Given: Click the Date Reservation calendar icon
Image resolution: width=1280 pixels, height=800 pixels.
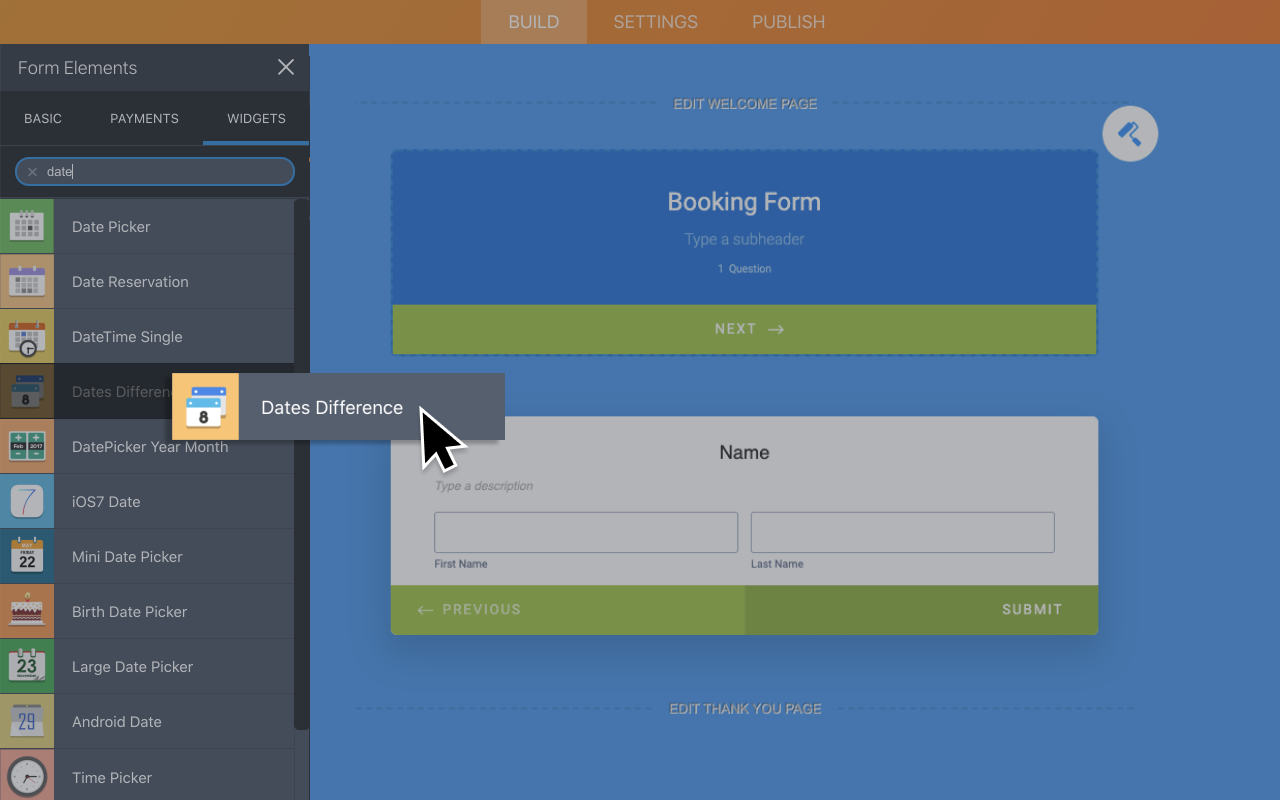Looking at the screenshot, I should pos(27,282).
